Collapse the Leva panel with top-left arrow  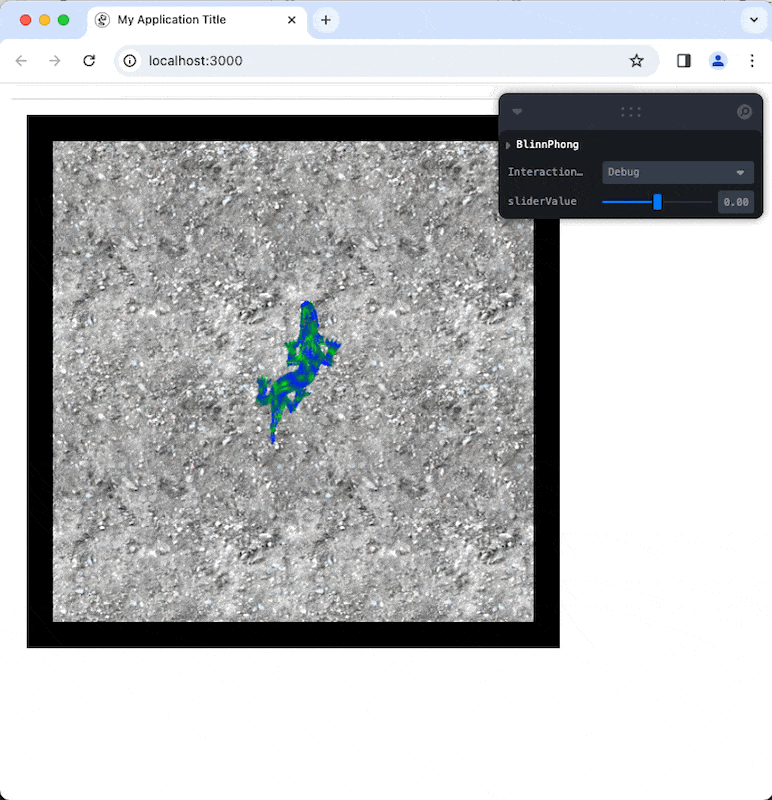click(x=517, y=112)
